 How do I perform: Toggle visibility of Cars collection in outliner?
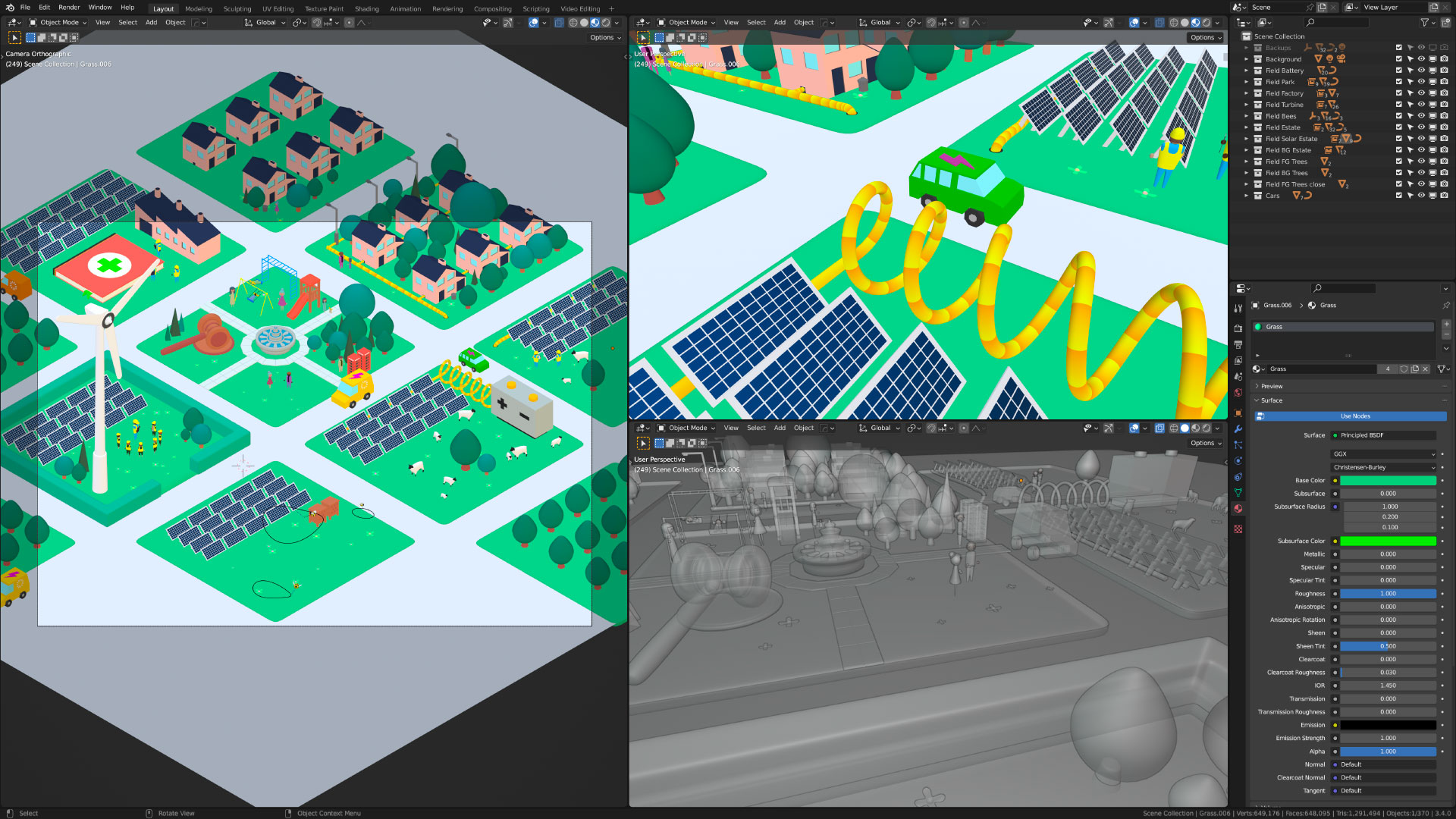coord(1421,196)
